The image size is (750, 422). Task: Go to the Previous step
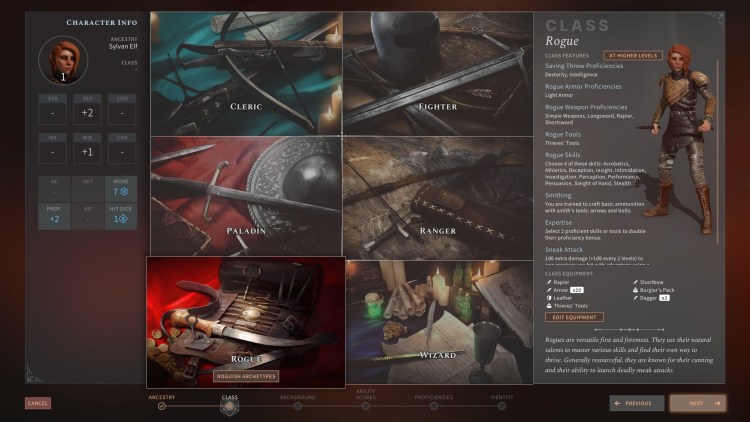pyautogui.click(x=636, y=403)
